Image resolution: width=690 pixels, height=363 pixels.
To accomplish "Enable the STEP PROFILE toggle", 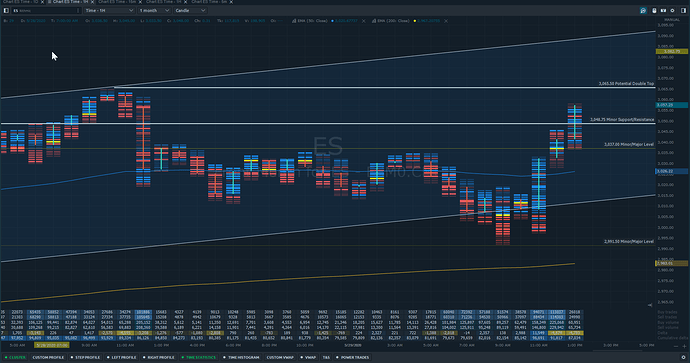I will 85,357.
